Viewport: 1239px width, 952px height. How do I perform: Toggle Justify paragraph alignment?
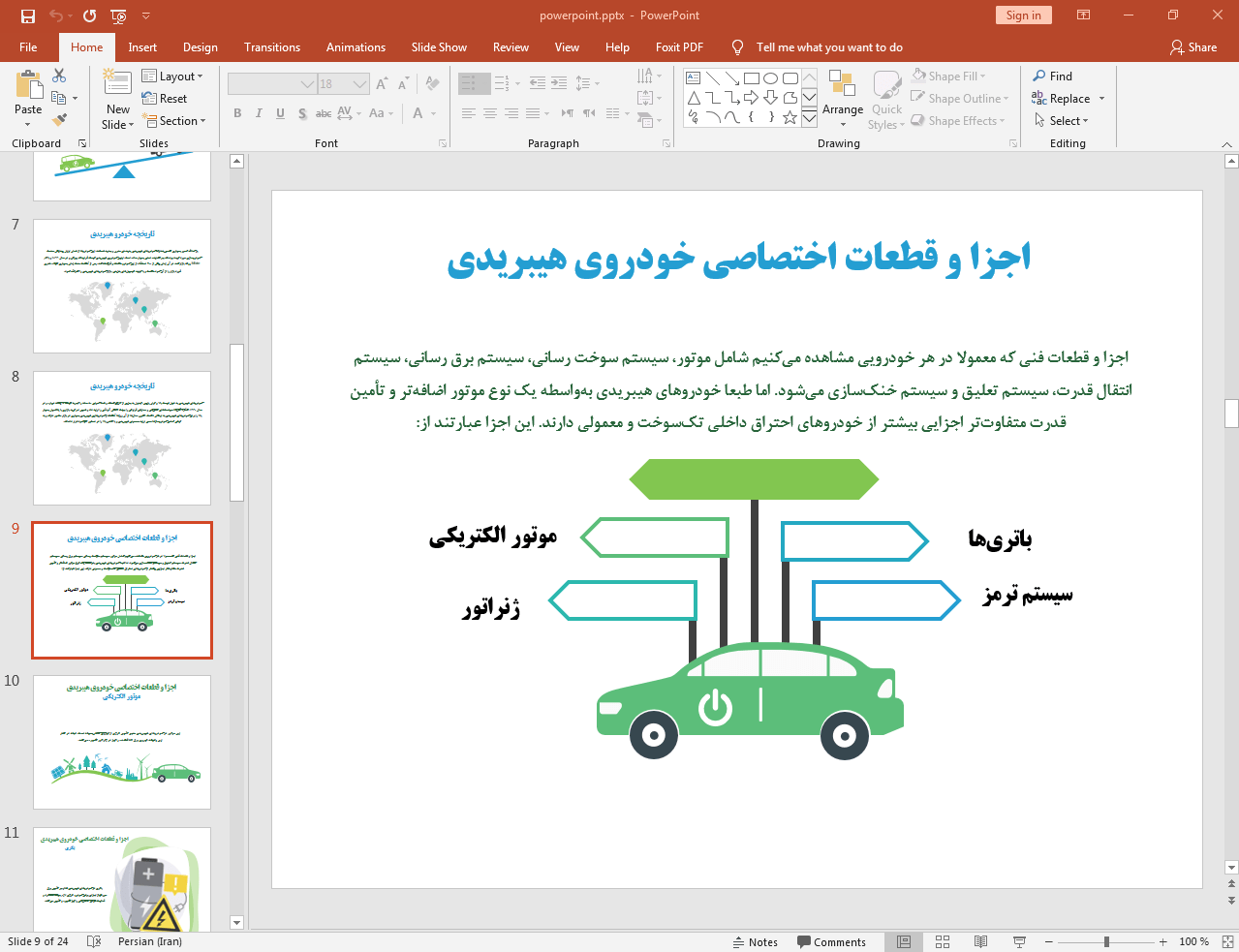click(533, 113)
